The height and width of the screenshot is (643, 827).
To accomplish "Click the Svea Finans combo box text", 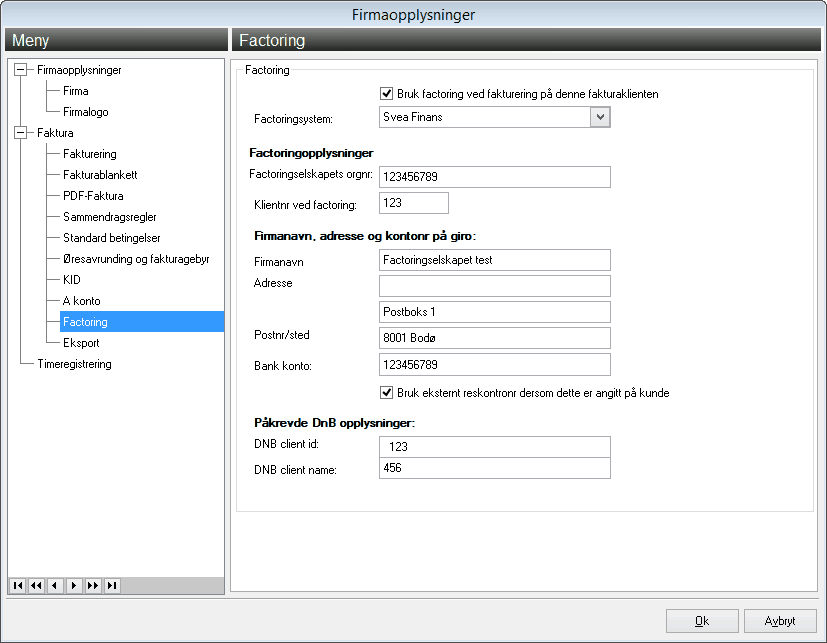I will 412,117.
